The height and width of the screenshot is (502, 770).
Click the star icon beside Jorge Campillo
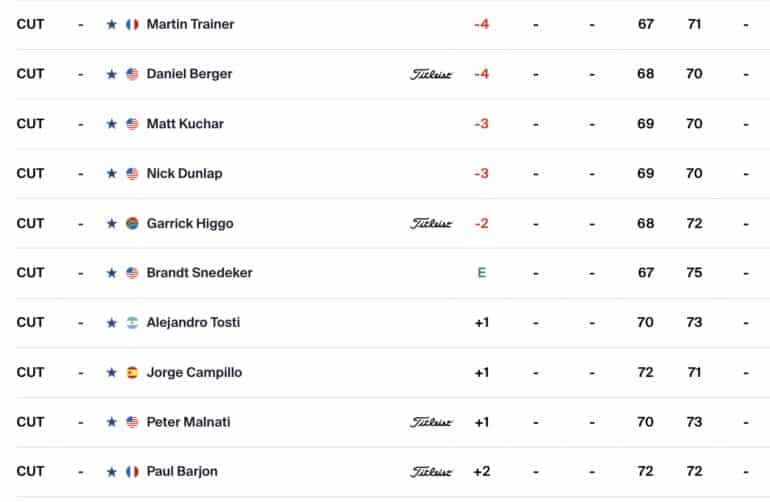[x=111, y=372]
